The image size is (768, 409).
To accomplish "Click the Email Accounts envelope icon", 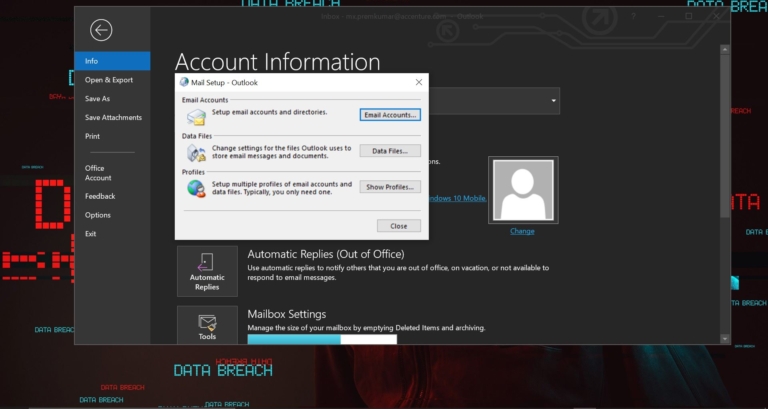I will pos(196,117).
